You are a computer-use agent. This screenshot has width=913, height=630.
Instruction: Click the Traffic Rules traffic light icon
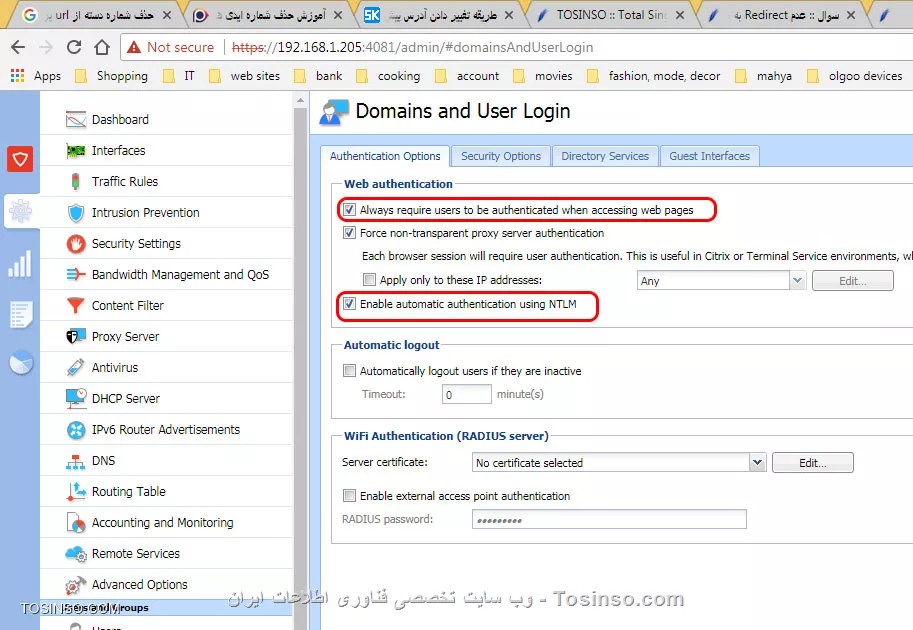[x=77, y=182]
